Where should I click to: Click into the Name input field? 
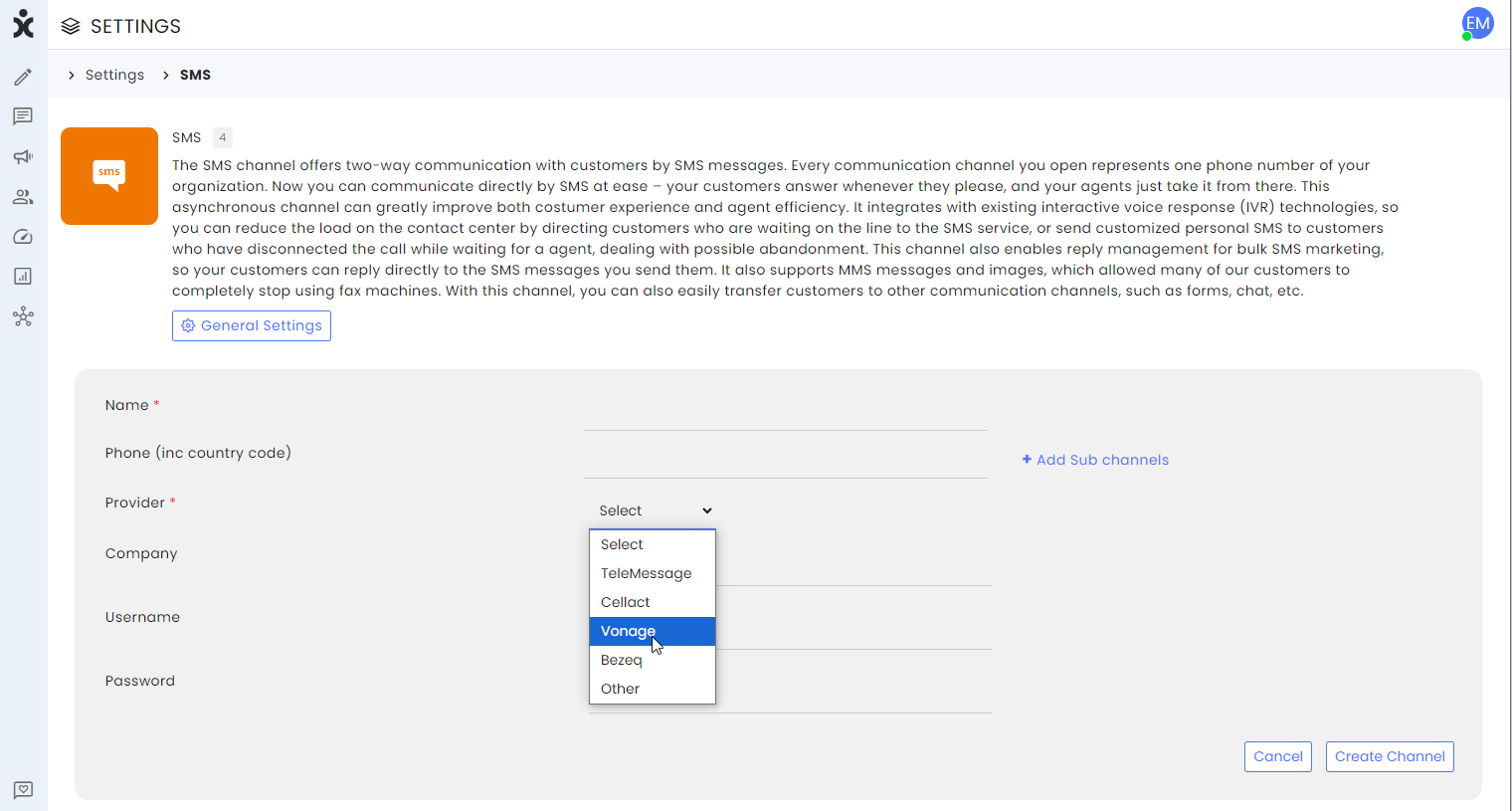point(786,414)
